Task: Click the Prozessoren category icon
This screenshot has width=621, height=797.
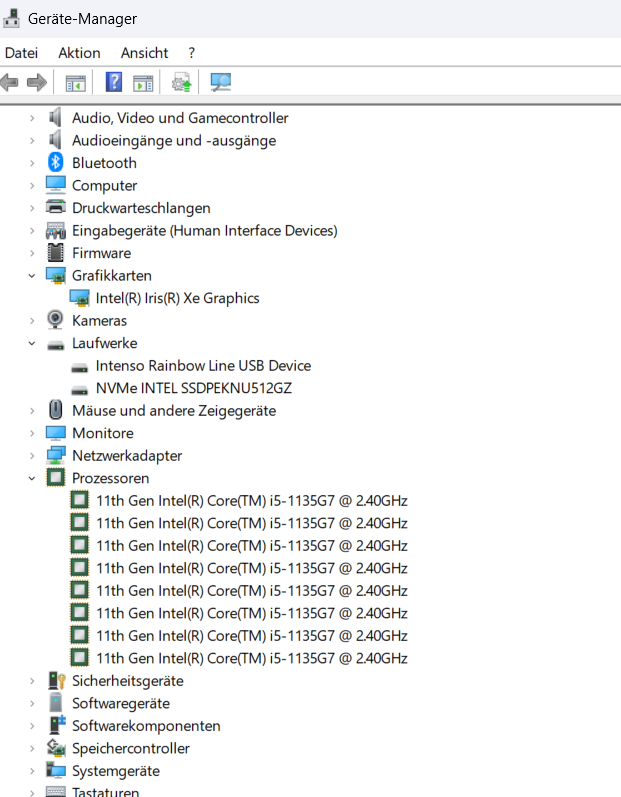Action: pos(56,478)
